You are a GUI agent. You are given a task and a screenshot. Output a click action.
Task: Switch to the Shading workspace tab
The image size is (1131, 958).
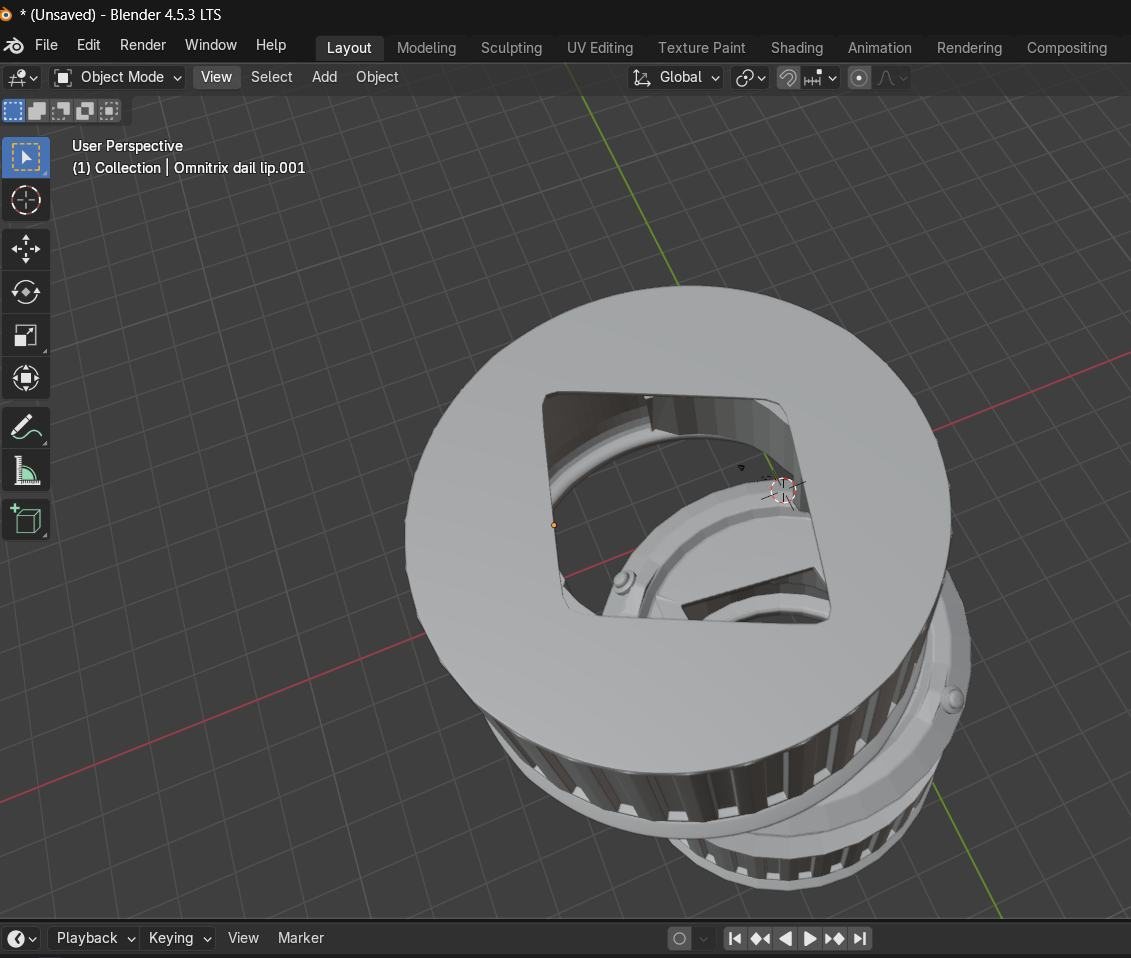[797, 48]
